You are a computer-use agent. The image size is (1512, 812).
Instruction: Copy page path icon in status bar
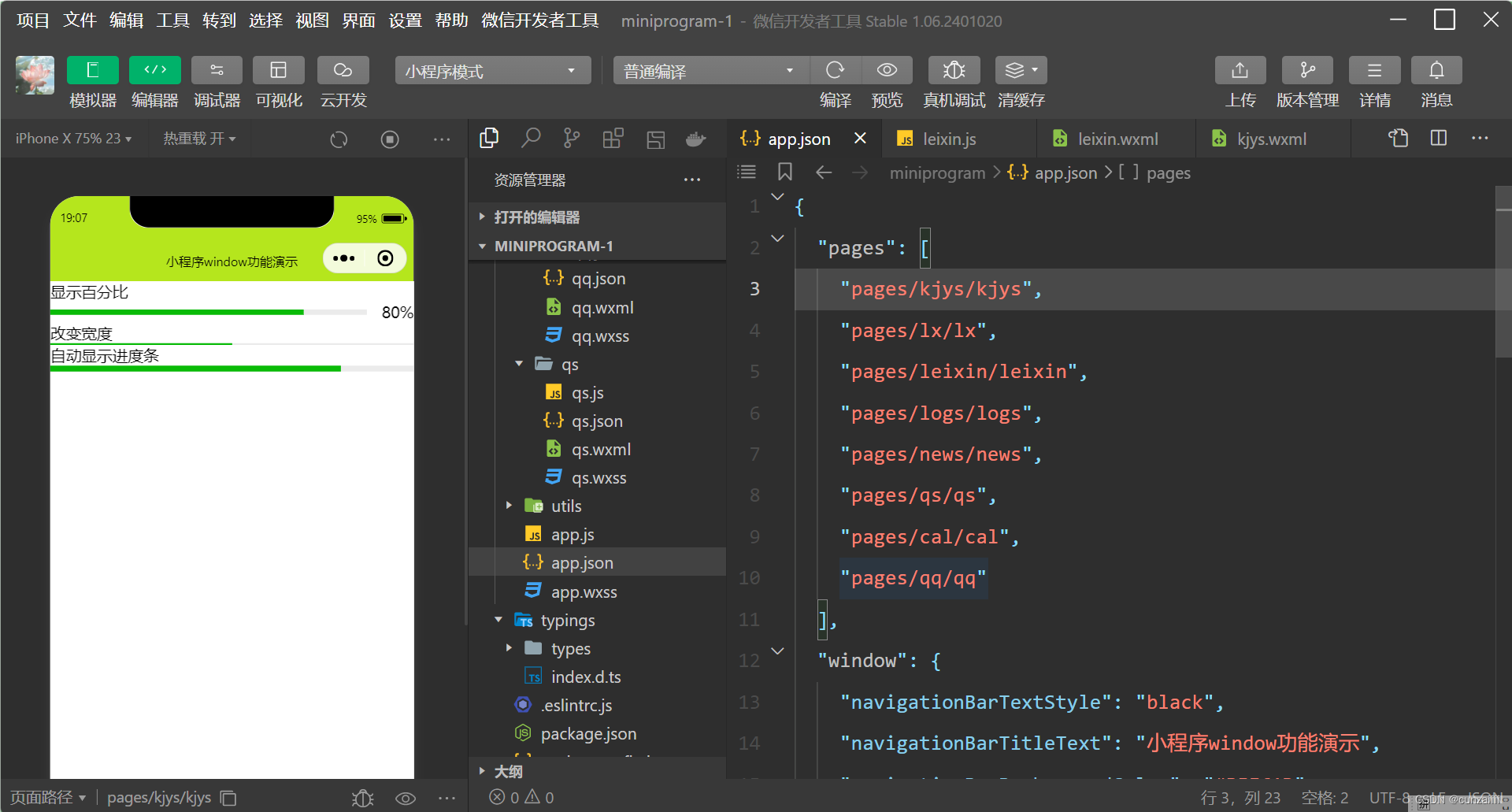(228, 798)
